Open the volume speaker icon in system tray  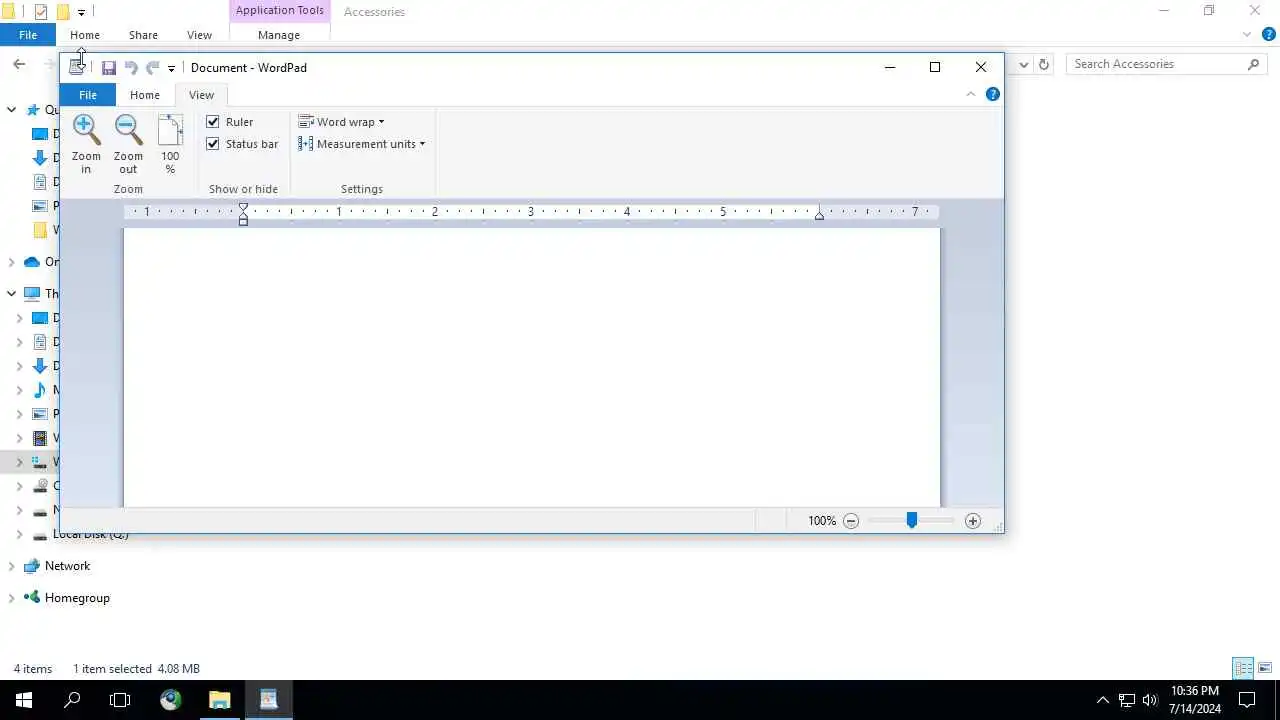click(x=1150, y=700)
